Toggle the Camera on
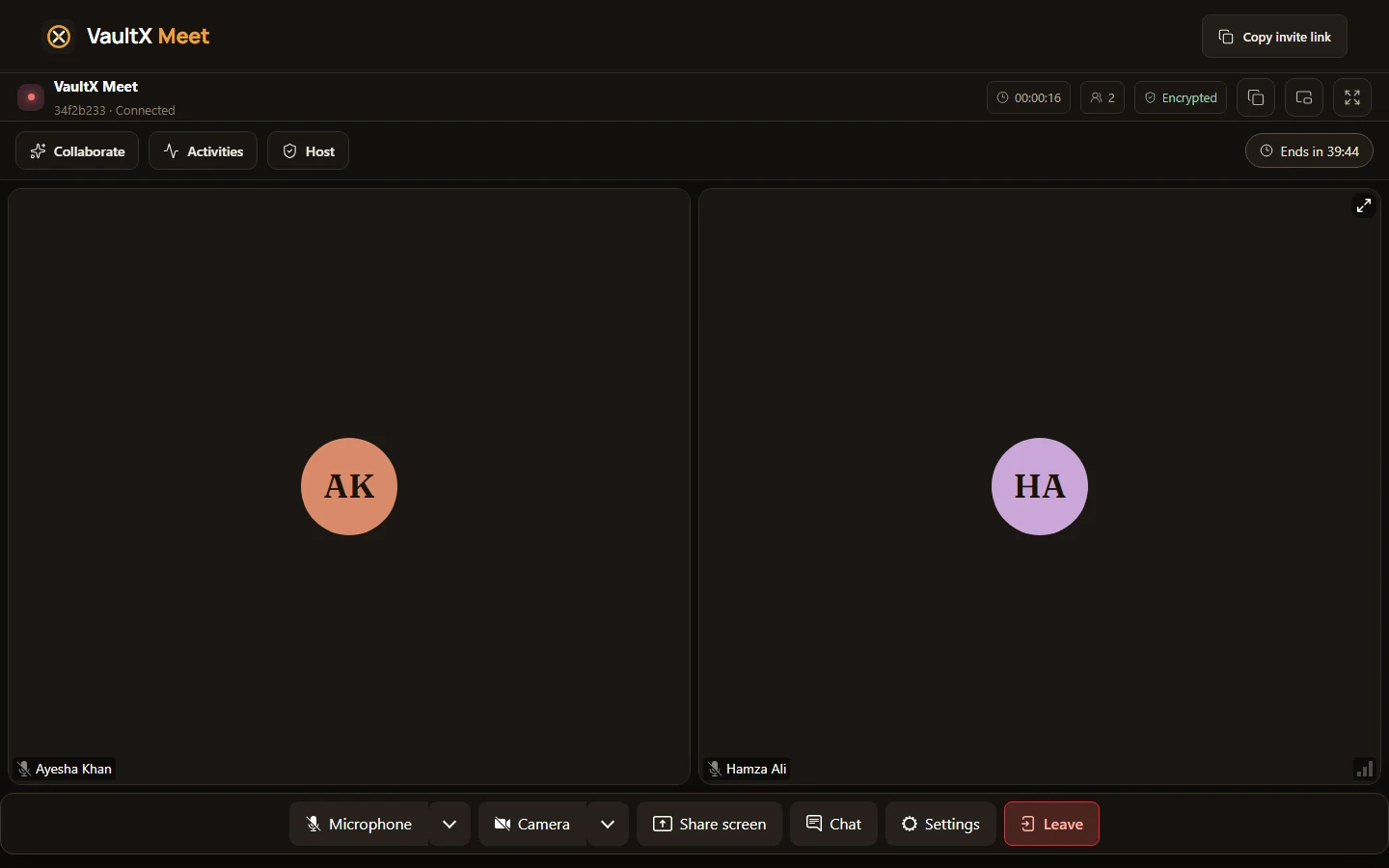Screen dimensions: 1389x868 click(x=532, y=824)
